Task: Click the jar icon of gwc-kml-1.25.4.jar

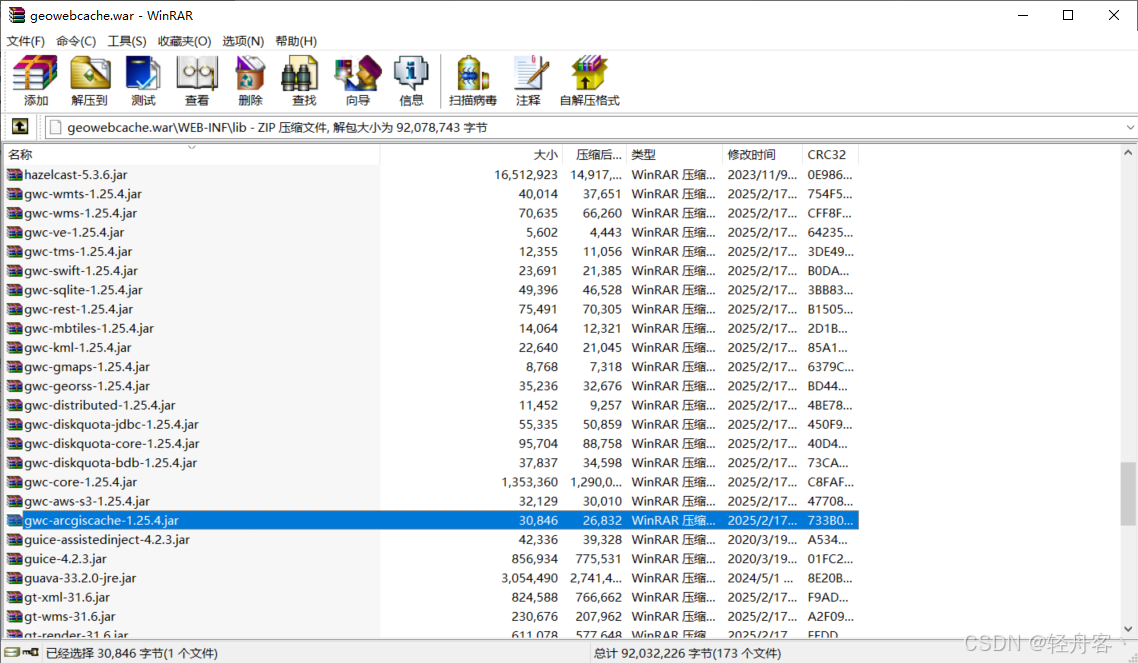Action: pyautogui.click(x=15, y=347)
